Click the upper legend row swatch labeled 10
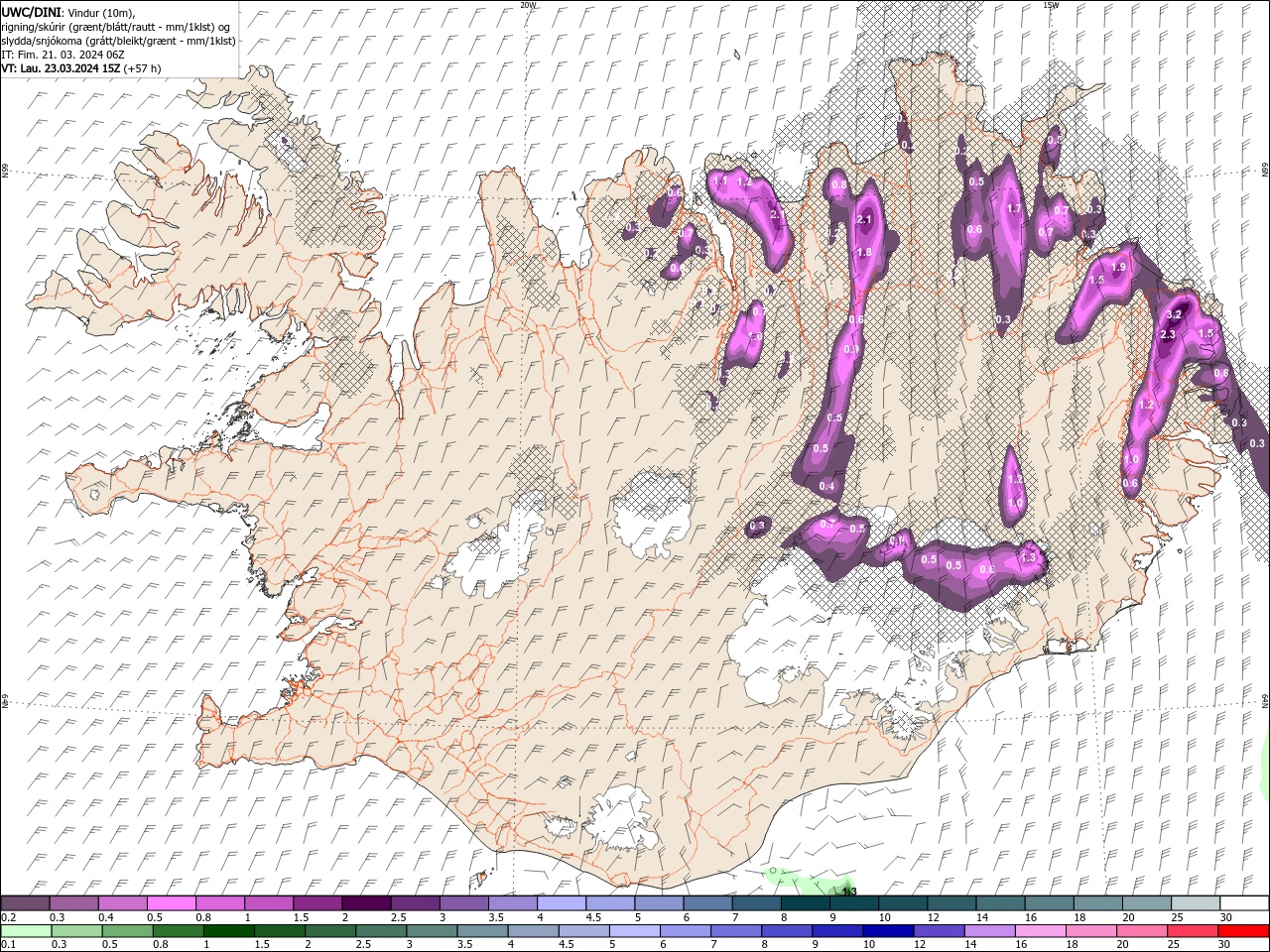This screenshot has height=952, width=1270. click(902, 903)
